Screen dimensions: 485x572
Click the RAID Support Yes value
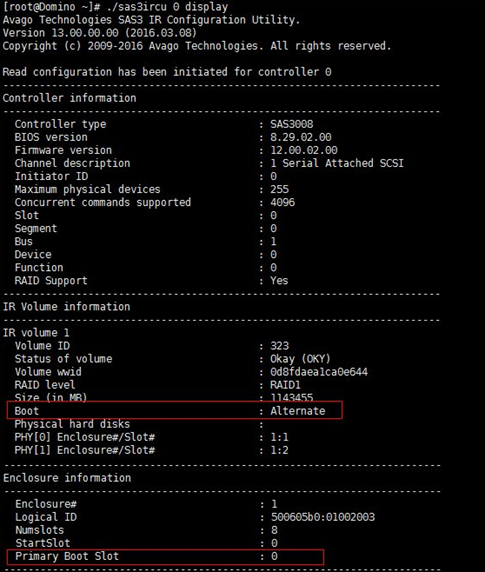click(x=279, y=281)
